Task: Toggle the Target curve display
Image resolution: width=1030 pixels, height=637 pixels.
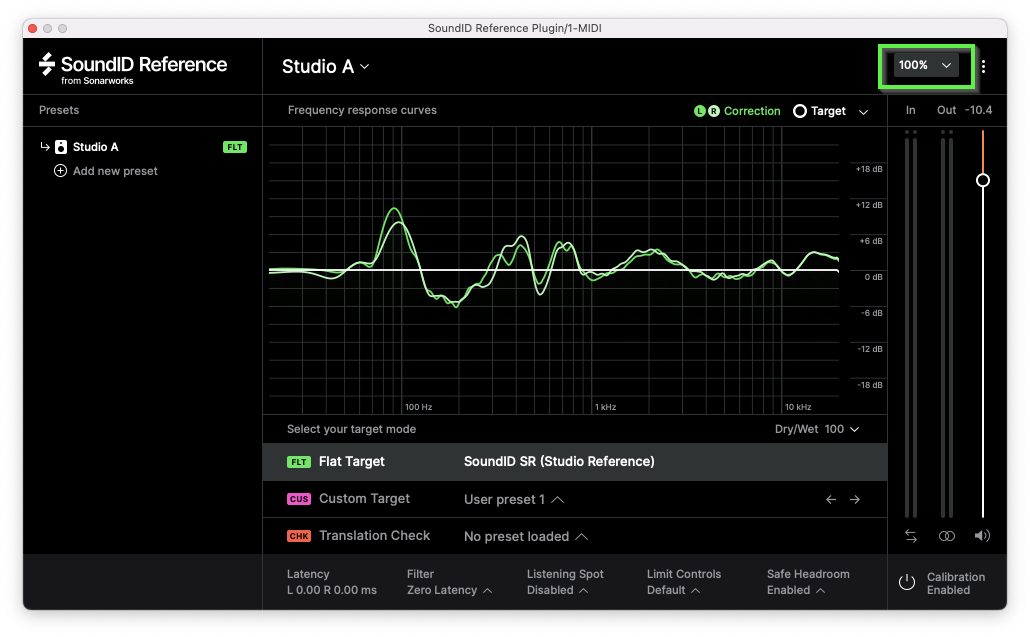Action: point(819,111)
